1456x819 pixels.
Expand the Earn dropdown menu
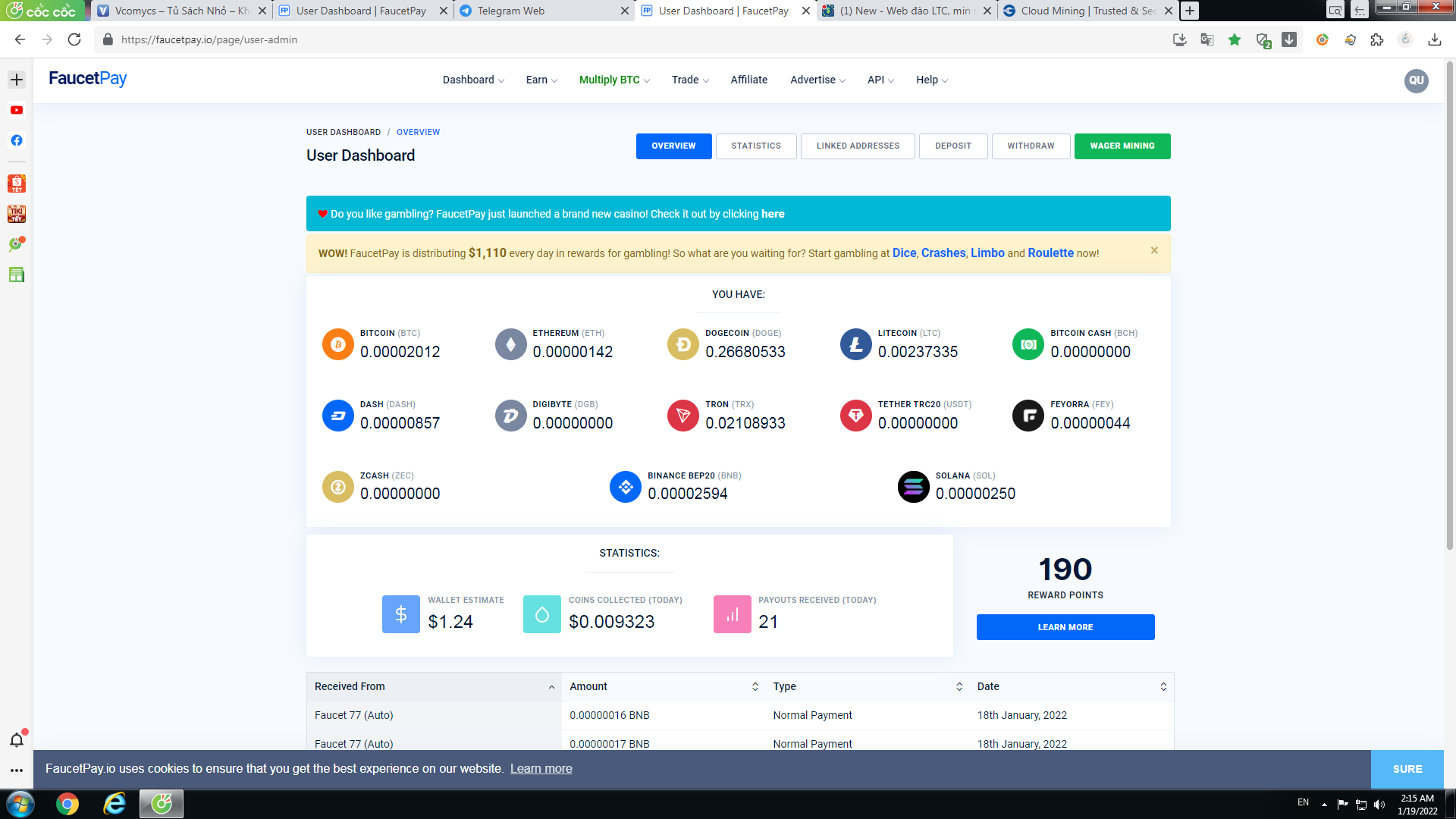pyautogui.click(x=541, y=80)
